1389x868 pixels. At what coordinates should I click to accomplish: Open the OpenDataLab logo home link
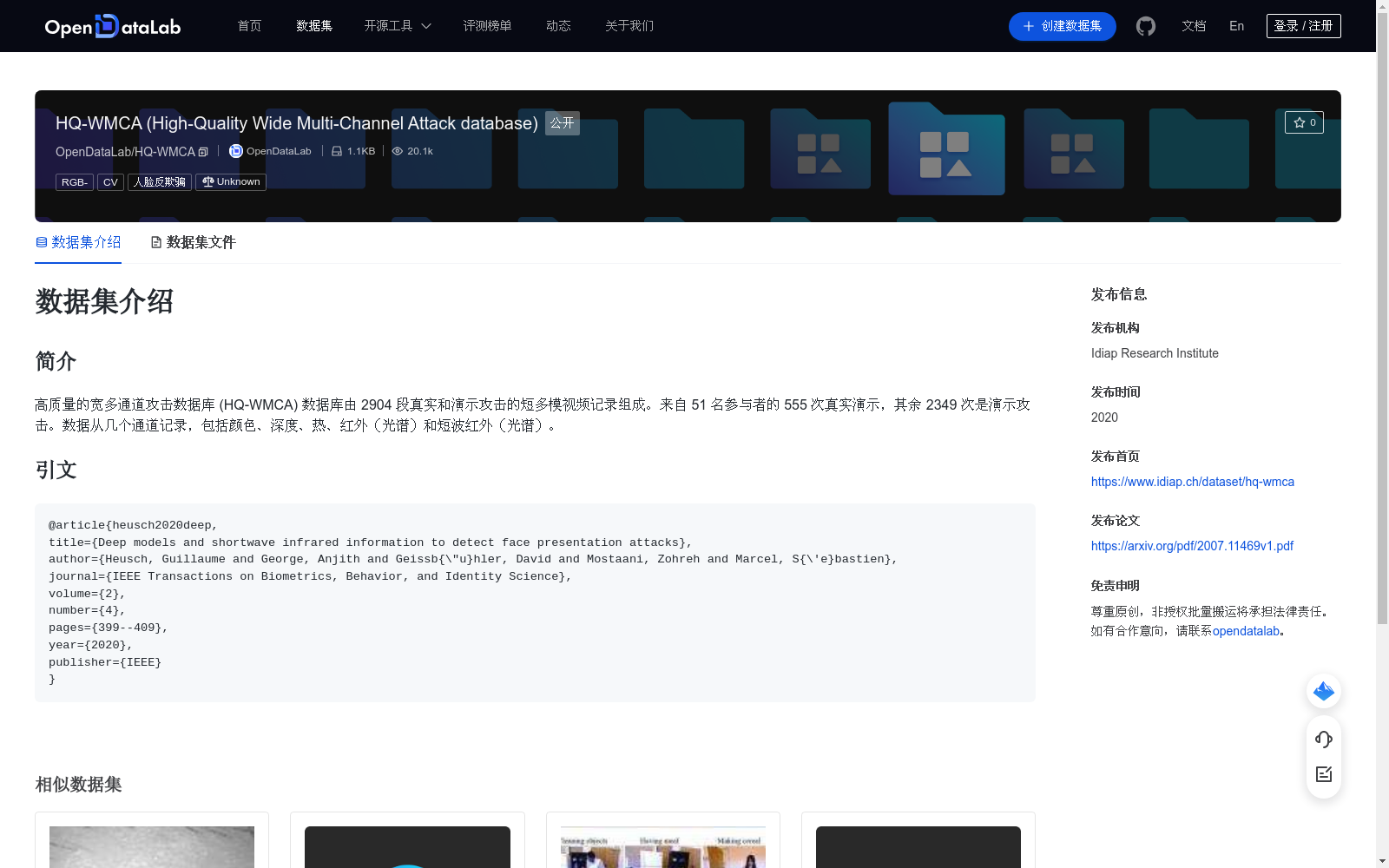[x=113, y=26]
